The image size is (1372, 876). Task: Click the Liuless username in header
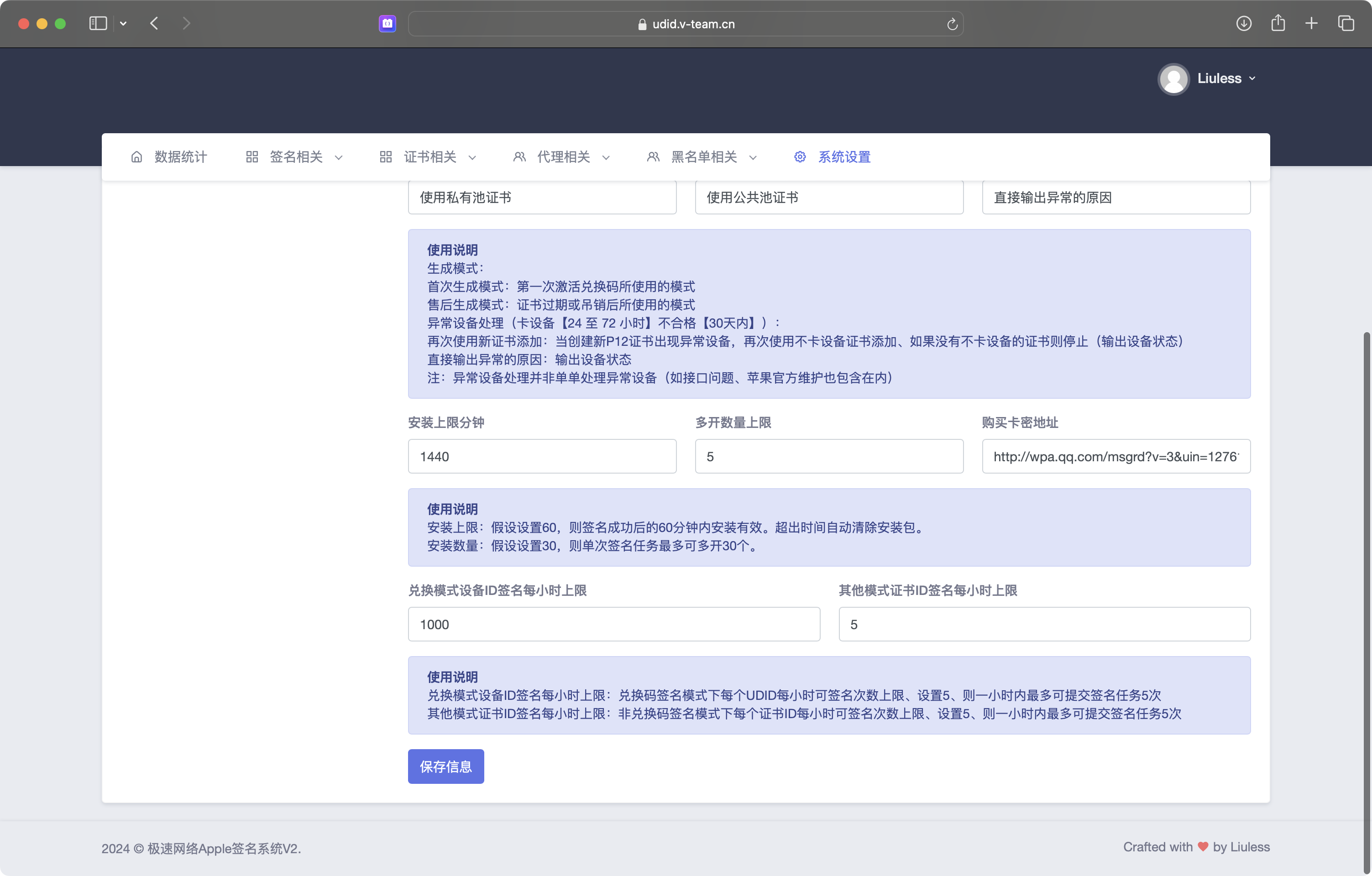[1219, 78]
